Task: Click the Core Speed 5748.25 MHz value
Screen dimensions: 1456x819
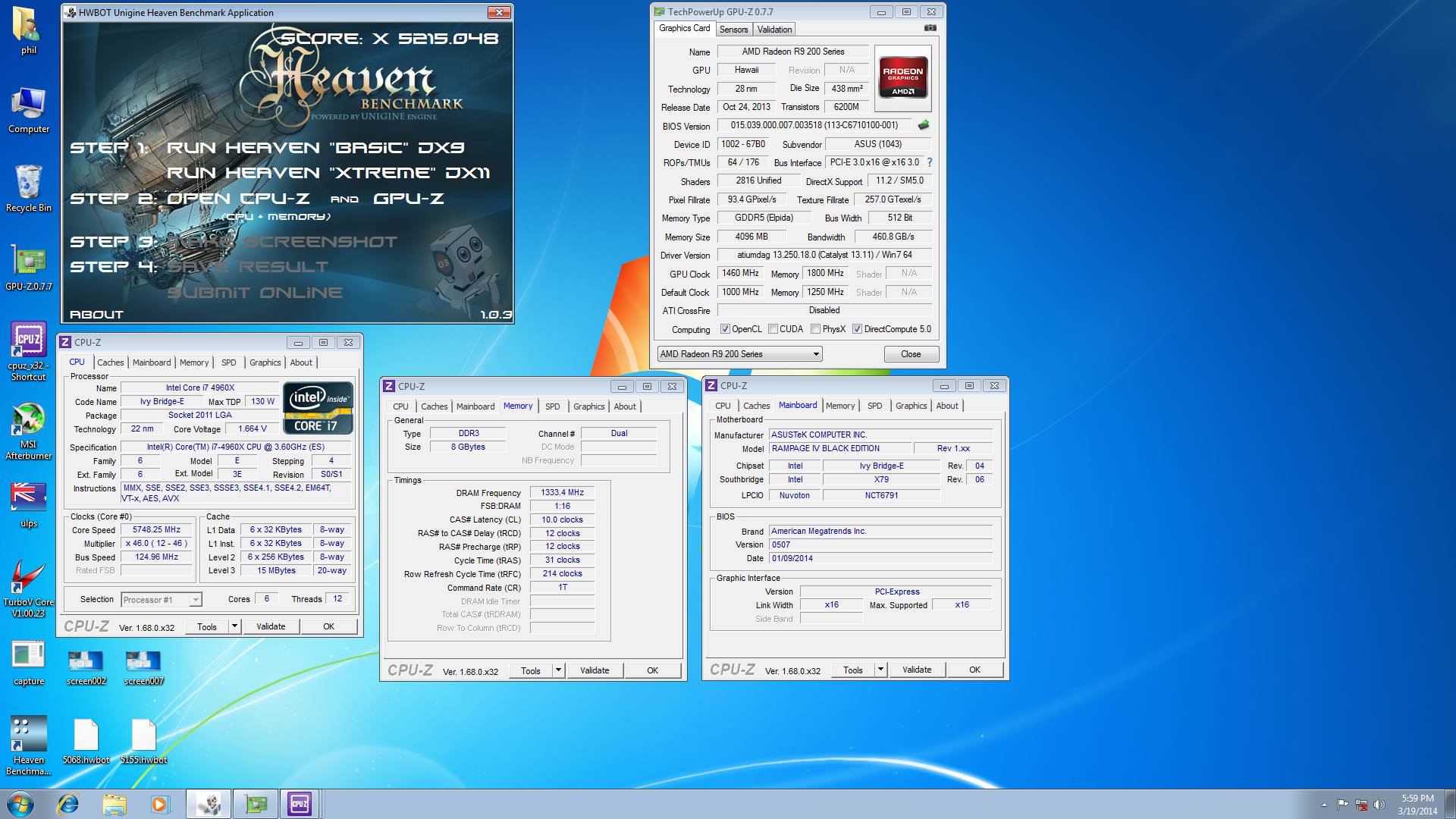Action: click(x=156, y=530)
